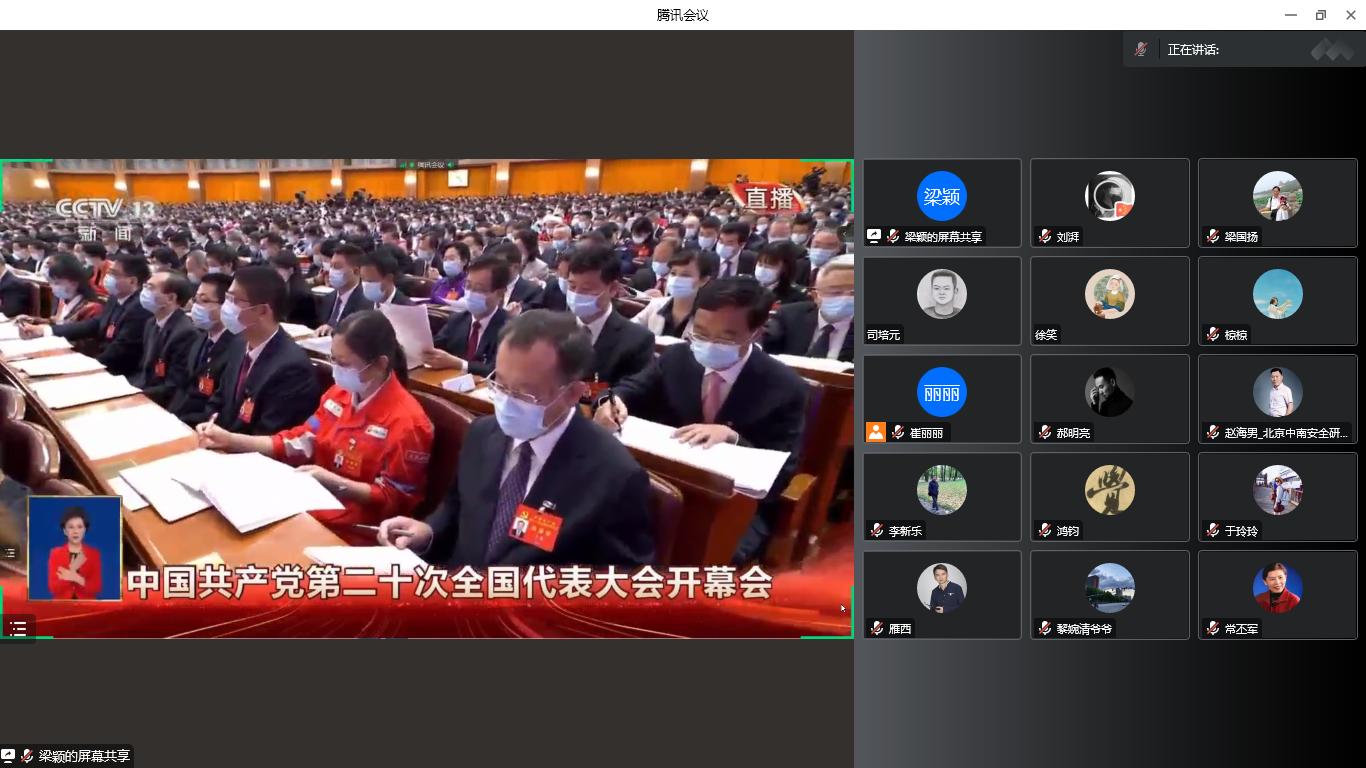1366x768 pixels.
Task: Select the 棕棕 participant tile
Action: (1278, 301)
